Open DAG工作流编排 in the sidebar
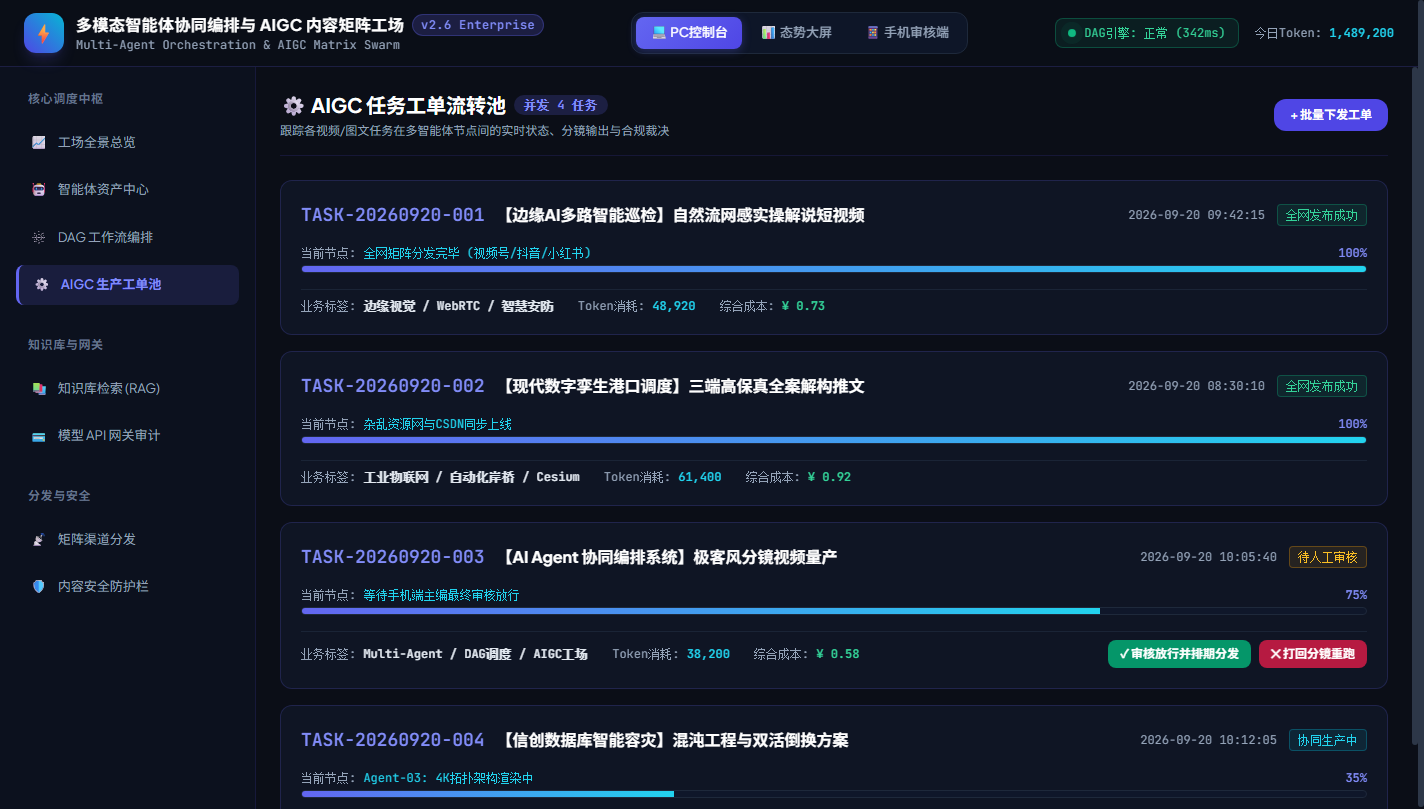 click(128, 237)
